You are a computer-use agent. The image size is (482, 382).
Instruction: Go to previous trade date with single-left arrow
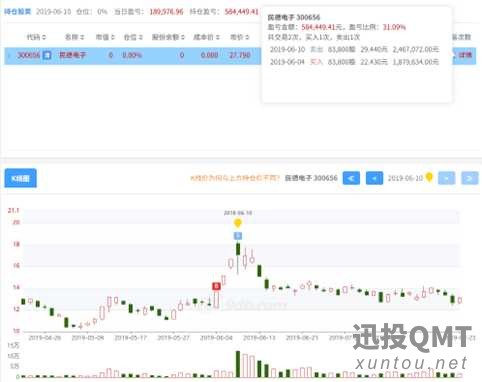(374, 178)
